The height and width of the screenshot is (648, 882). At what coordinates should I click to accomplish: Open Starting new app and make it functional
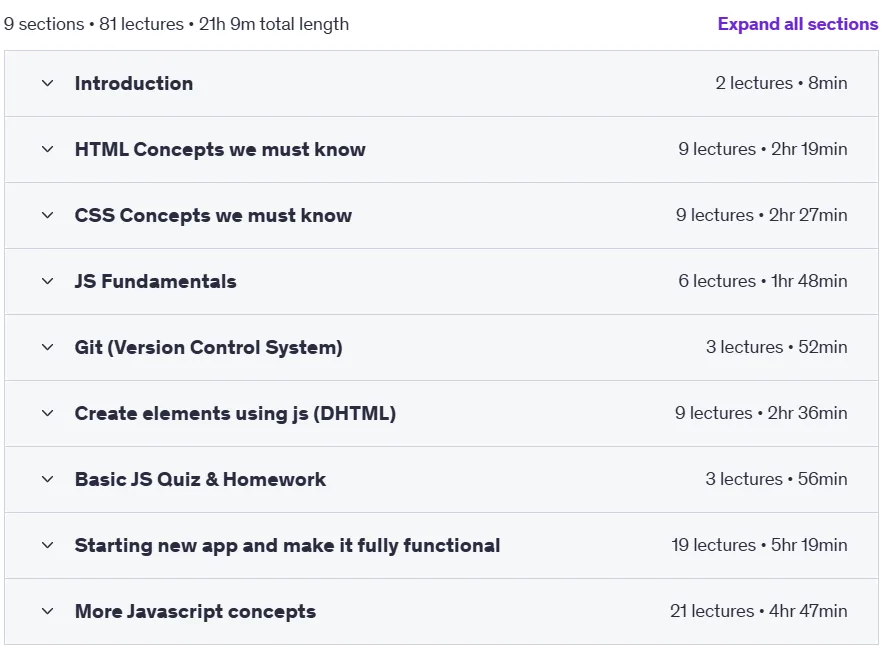(287, 546)
